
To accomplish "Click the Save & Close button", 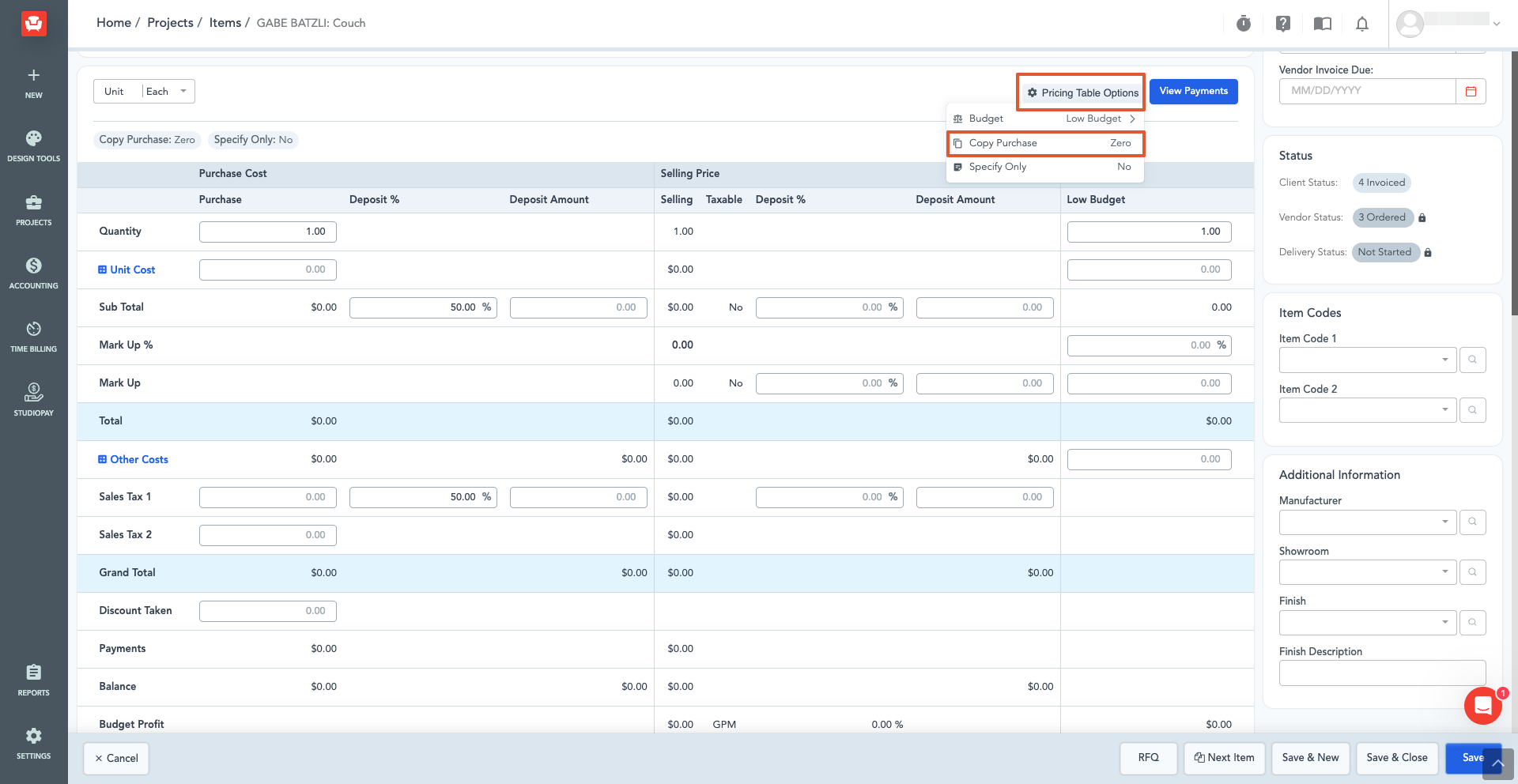I will coord(1397,758).
